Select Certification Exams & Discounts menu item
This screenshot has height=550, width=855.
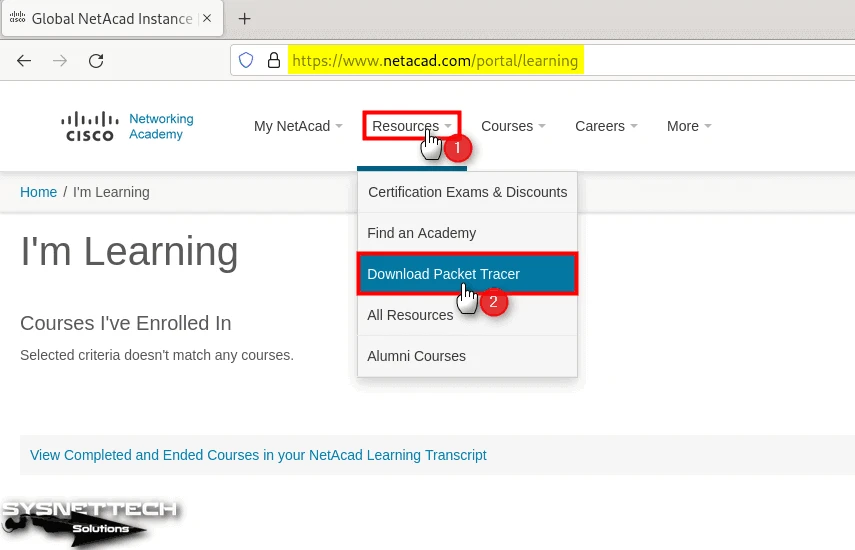[x=467, y=192]
